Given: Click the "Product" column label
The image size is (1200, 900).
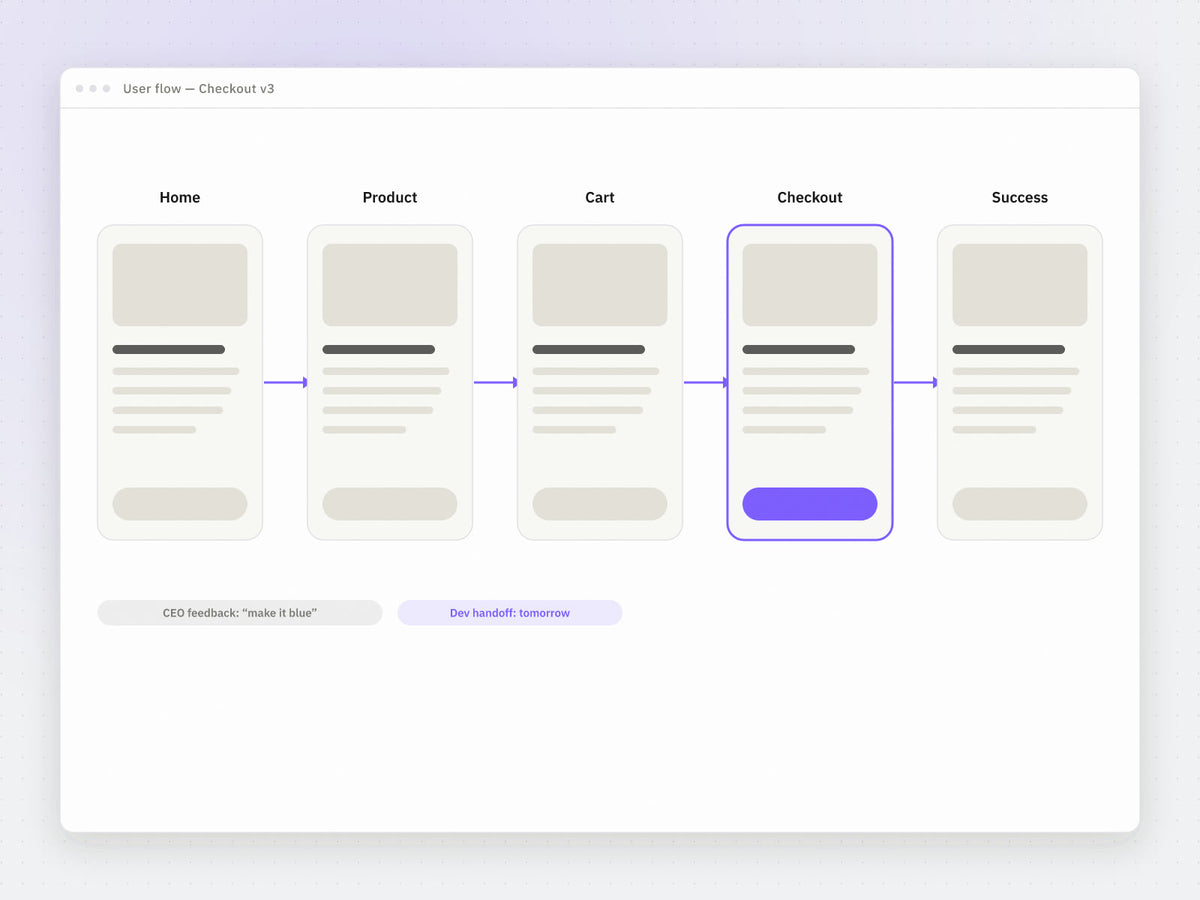Looking at the screenshot, I should pyautogui.click(x=390, y=198).
